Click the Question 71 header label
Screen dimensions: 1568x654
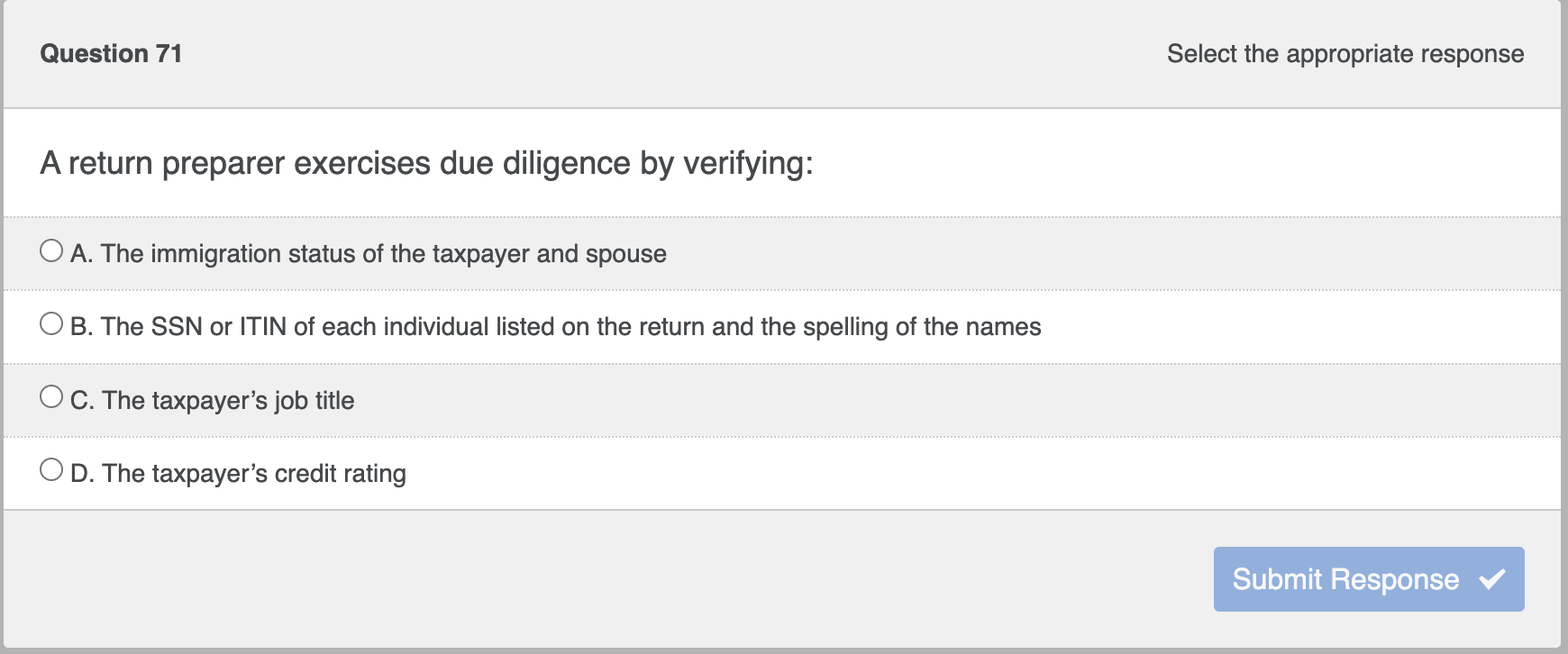point(112,53)
